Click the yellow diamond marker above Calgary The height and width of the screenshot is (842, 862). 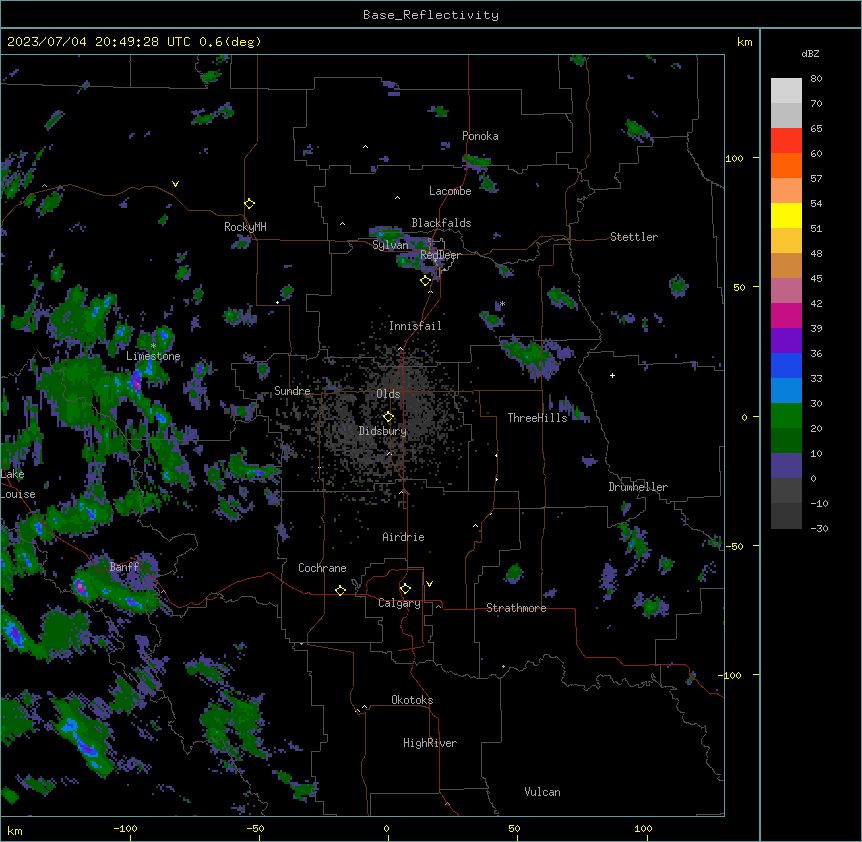(x=405, y=589)
